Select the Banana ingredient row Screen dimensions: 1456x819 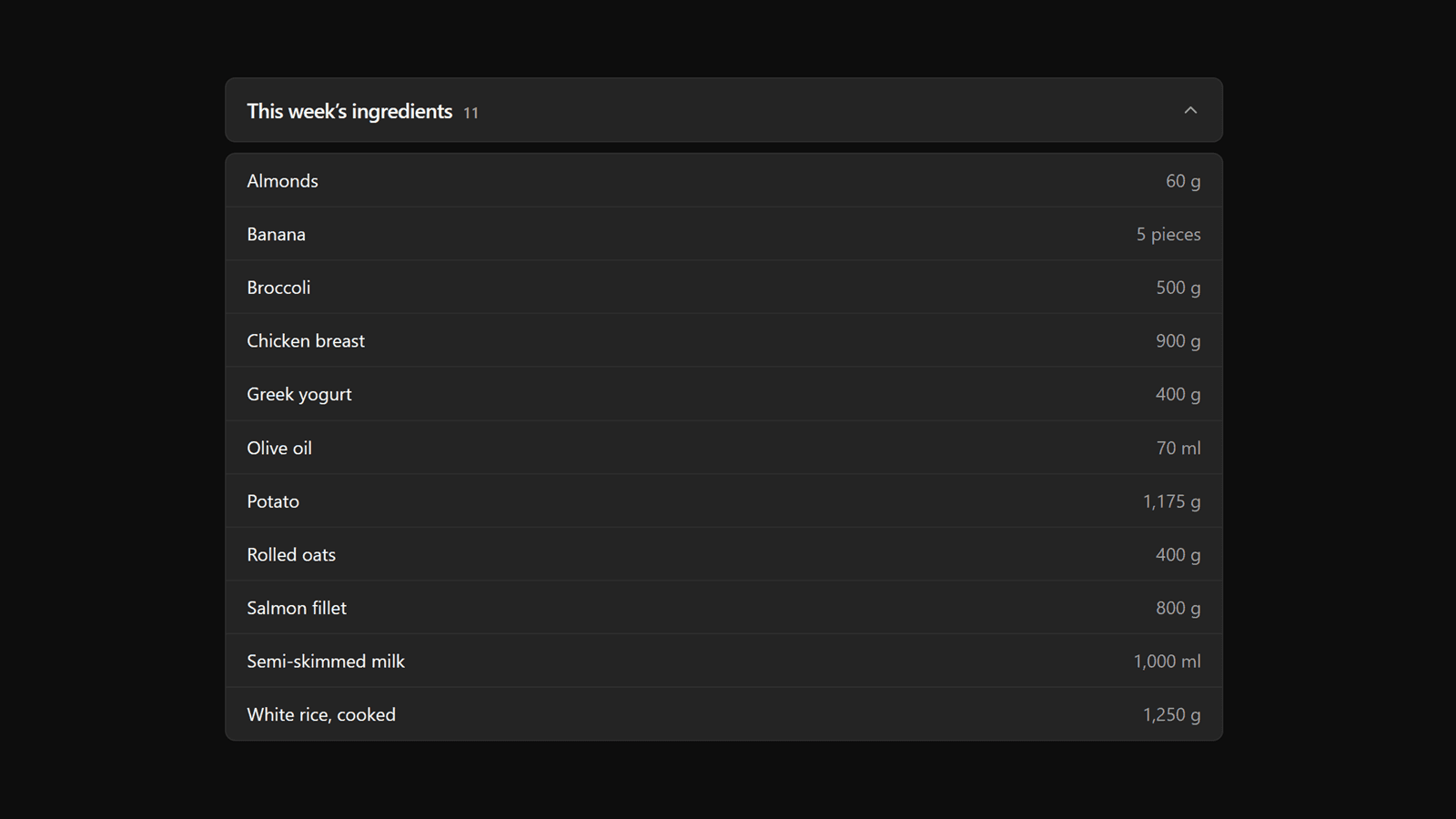tap(723, 234)
